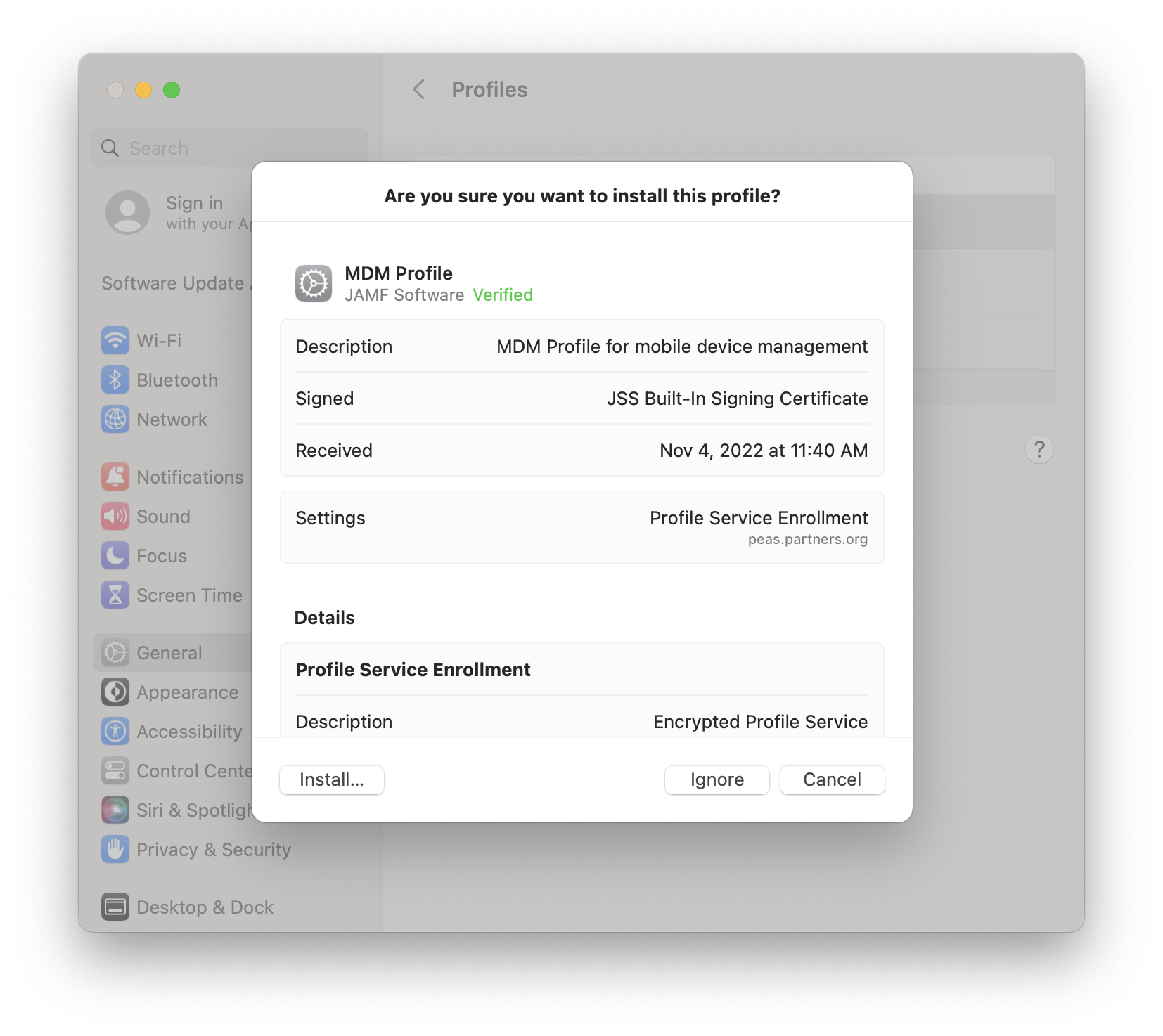Click the MDM Profile gear icon
1163x1036 pixels.
pyautogui.click(x=314, y=284)
